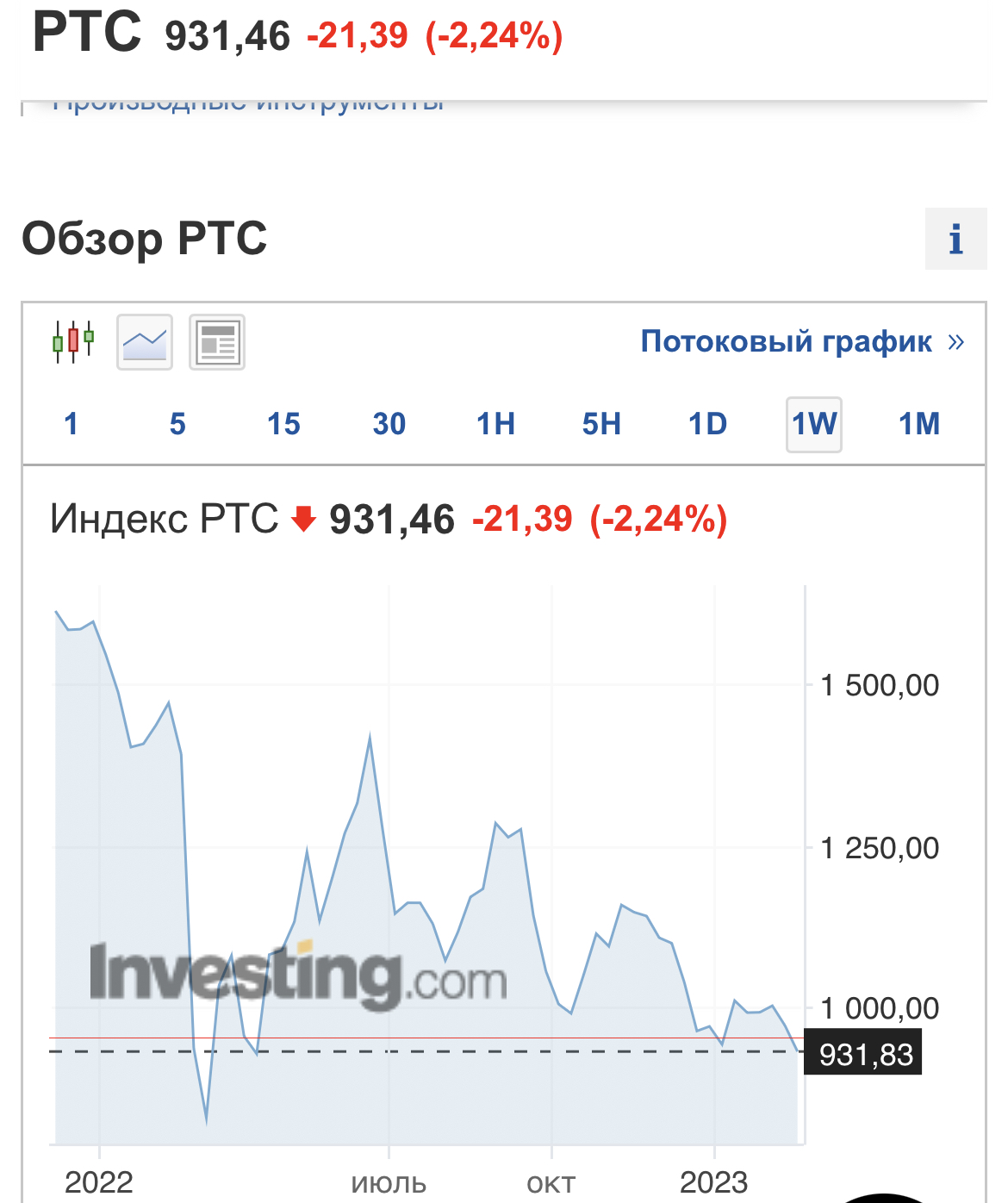Switch to the area chart icon

(145, 342)
